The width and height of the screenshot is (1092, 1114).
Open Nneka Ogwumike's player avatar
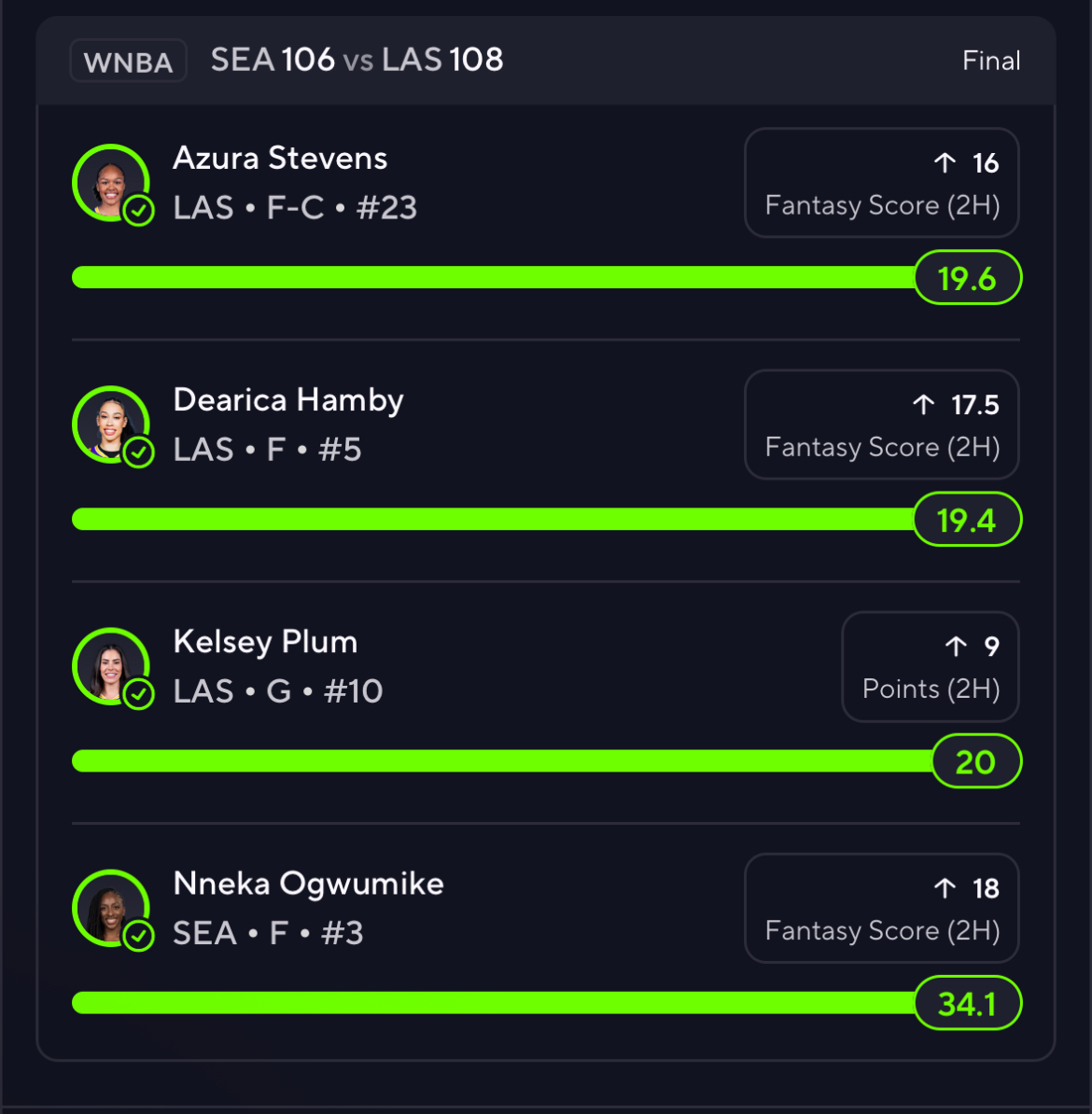(109, 907)
